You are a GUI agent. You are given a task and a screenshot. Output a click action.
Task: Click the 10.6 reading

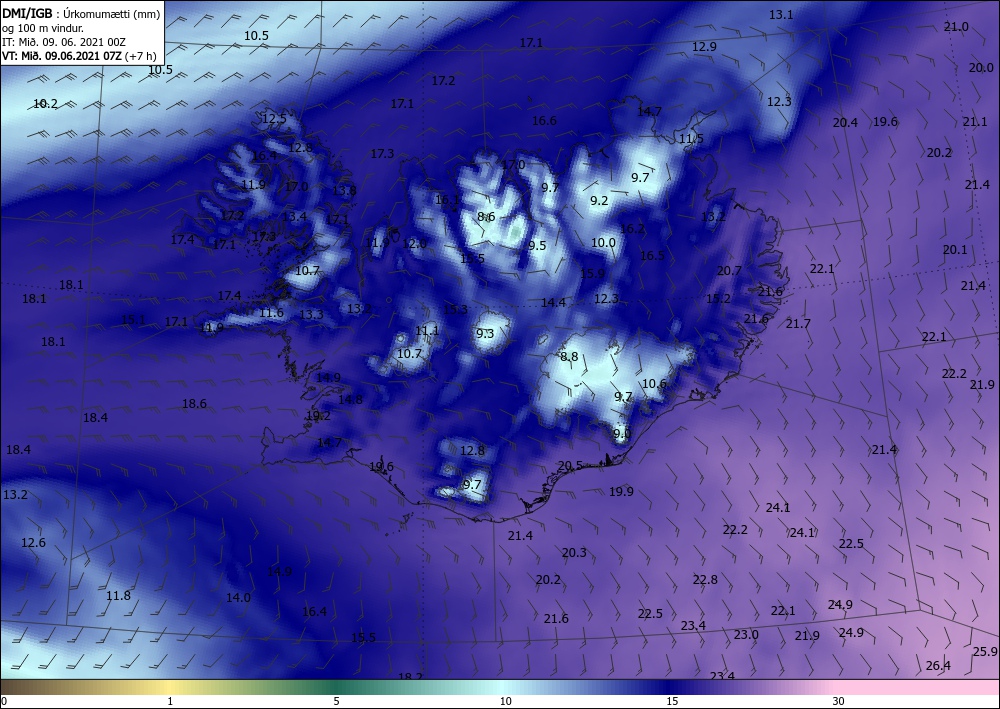pyautogui.click(x=654, y=383)
